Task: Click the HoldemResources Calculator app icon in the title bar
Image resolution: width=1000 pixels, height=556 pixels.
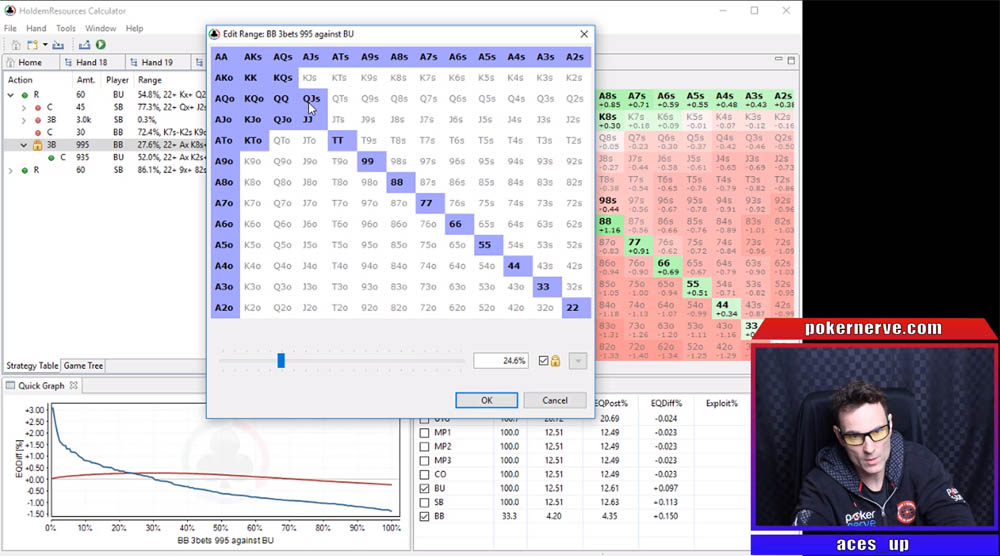Action: pos(10,11)
